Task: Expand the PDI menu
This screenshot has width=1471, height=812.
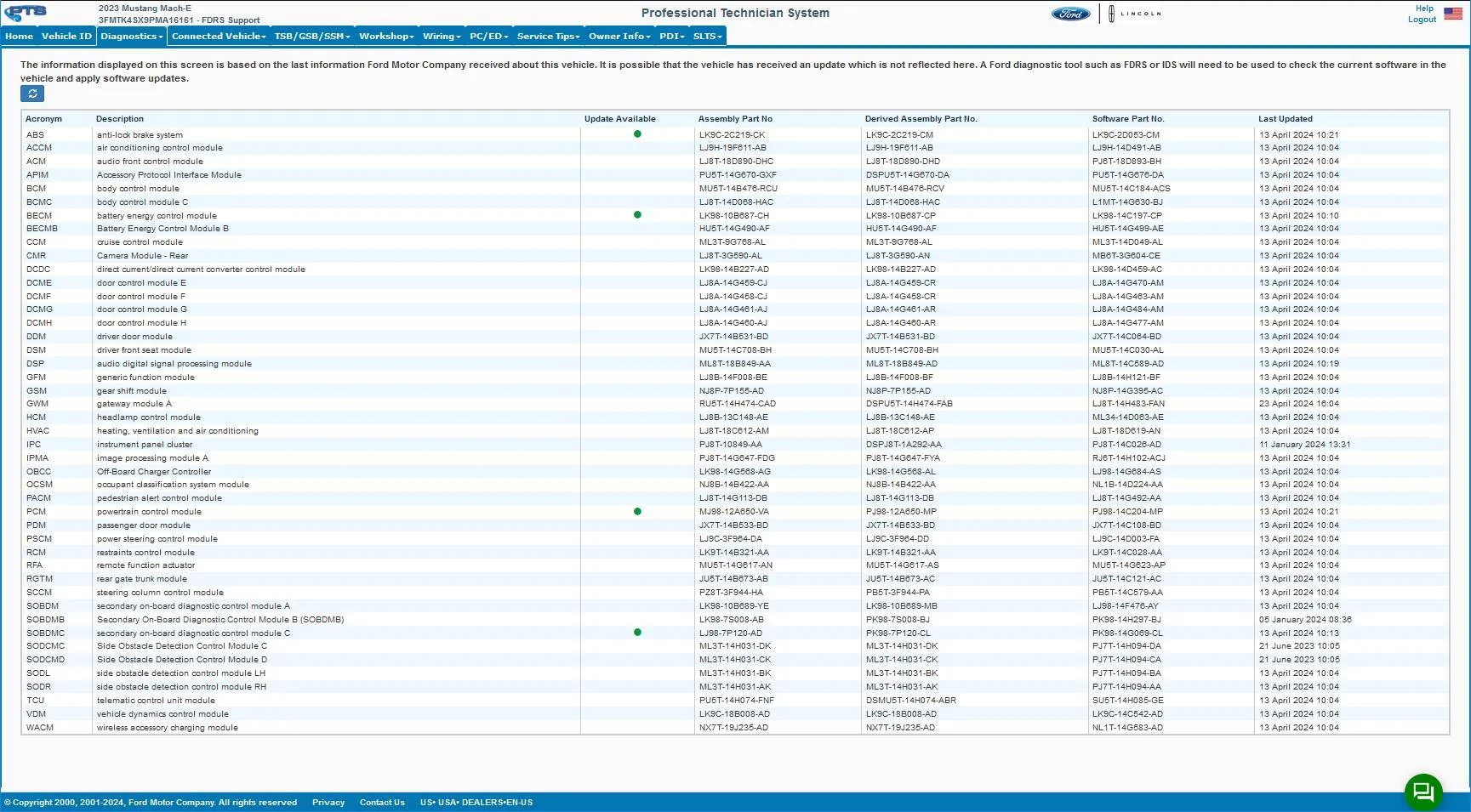Action: click(671, 37)
